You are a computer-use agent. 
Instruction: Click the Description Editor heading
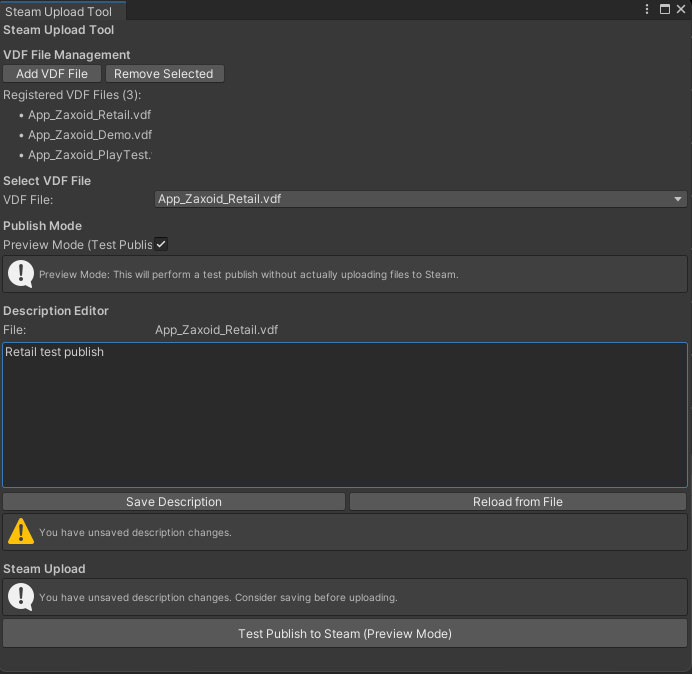56,311
